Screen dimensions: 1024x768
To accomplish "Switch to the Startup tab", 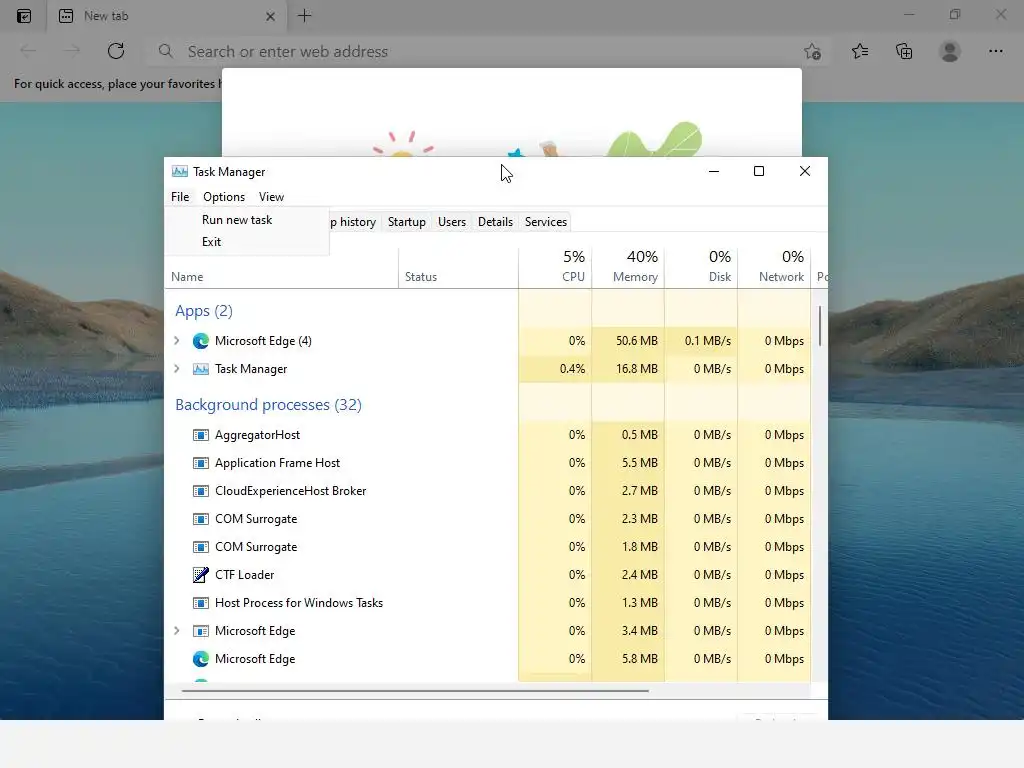I will click(406, 222).
